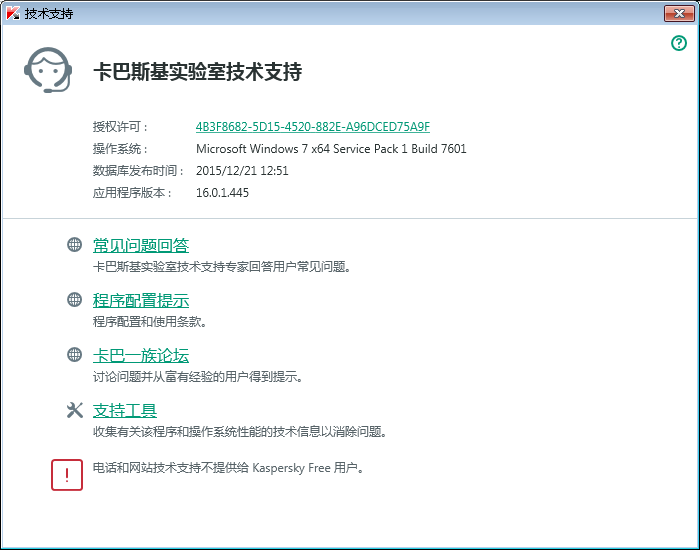Click wrench tools icon beside 支持工具

pos(75,410)
